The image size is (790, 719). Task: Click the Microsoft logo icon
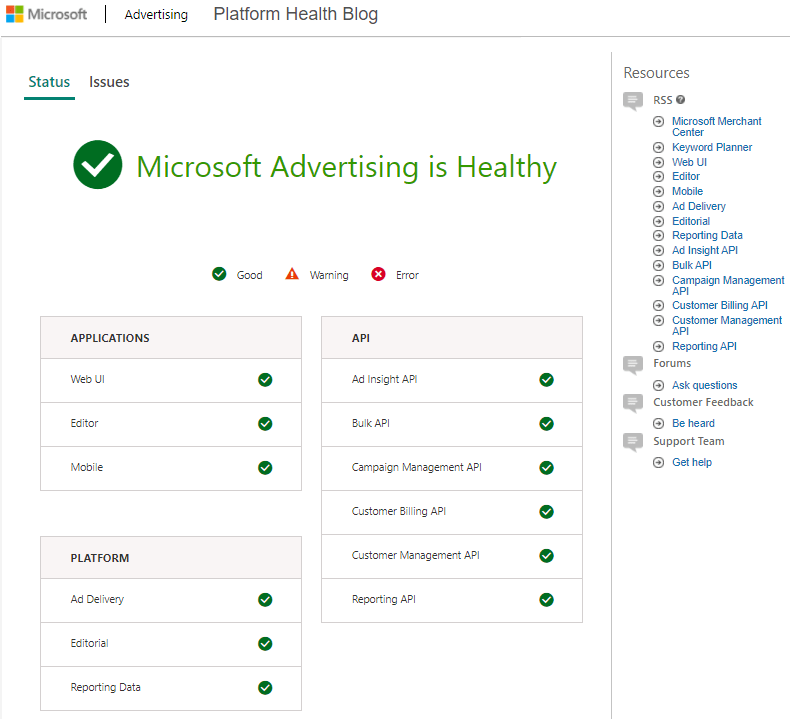(17, 15)
